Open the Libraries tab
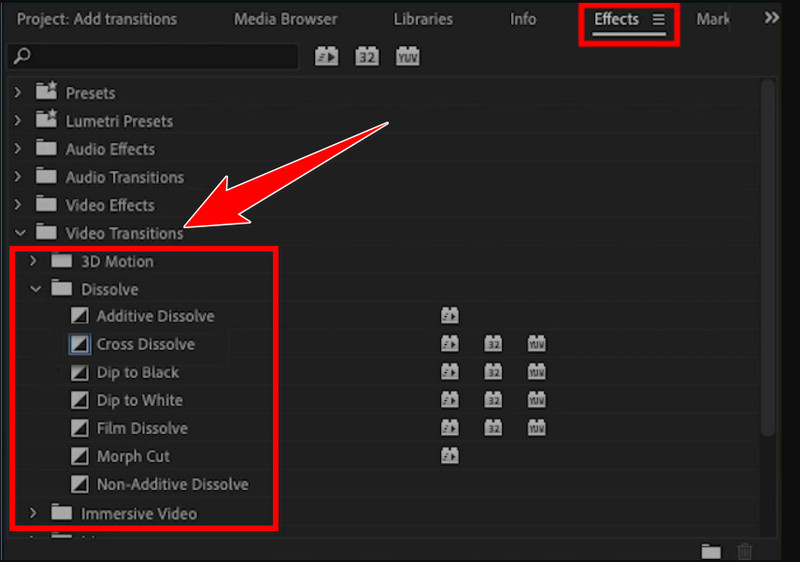This screenshot has height=562, width=800. tap(423, 19)
